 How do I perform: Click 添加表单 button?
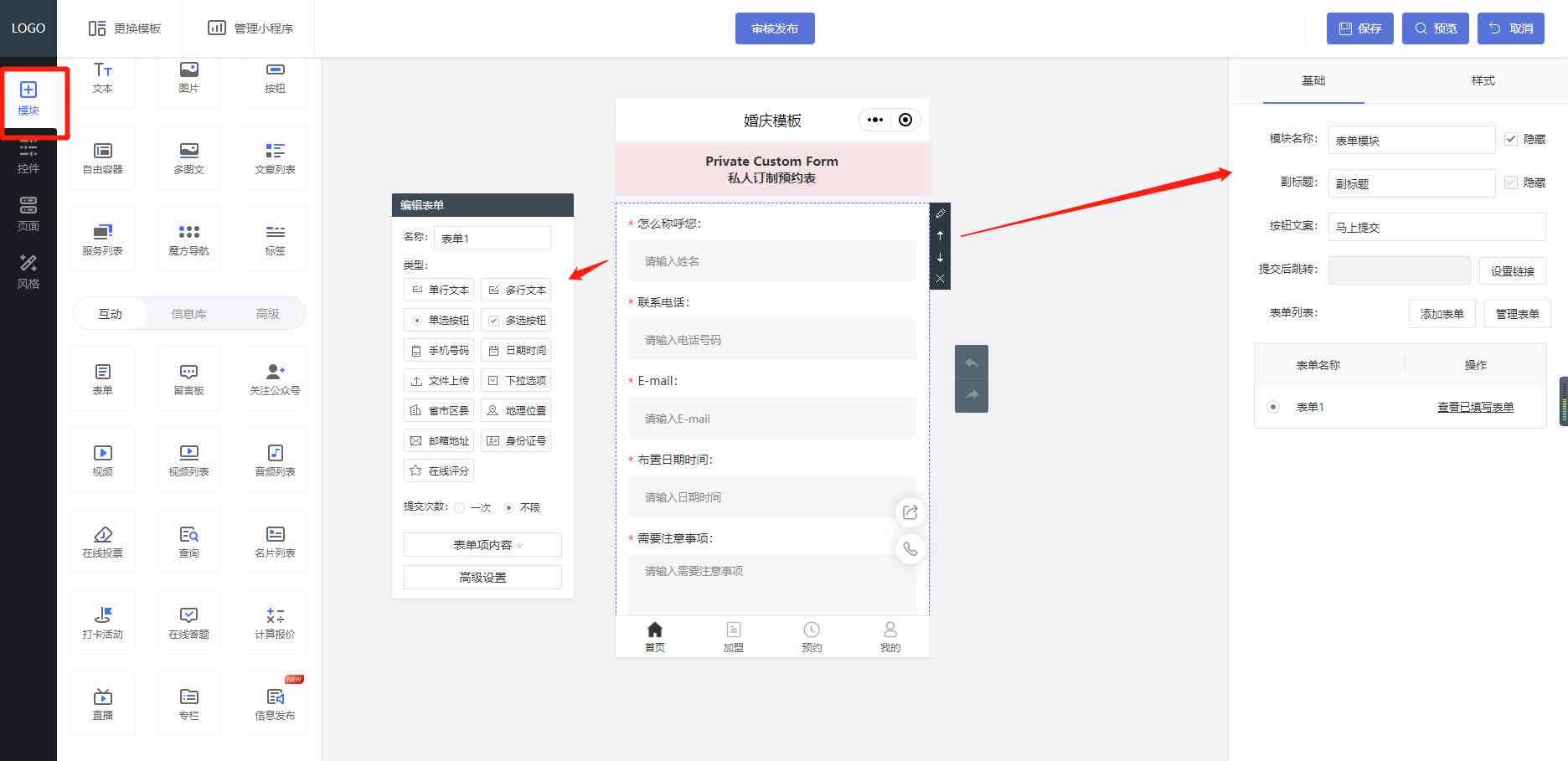click(x=1442, y=314)
